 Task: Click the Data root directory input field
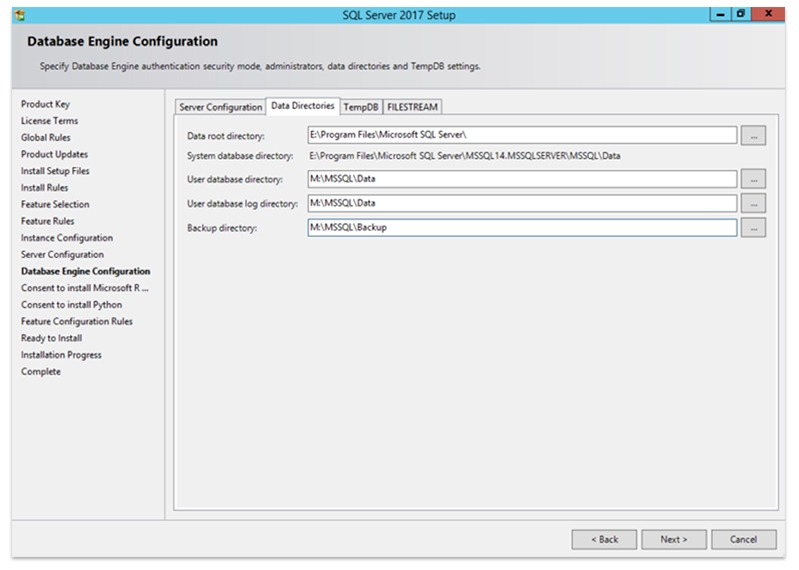click(522, 135)
